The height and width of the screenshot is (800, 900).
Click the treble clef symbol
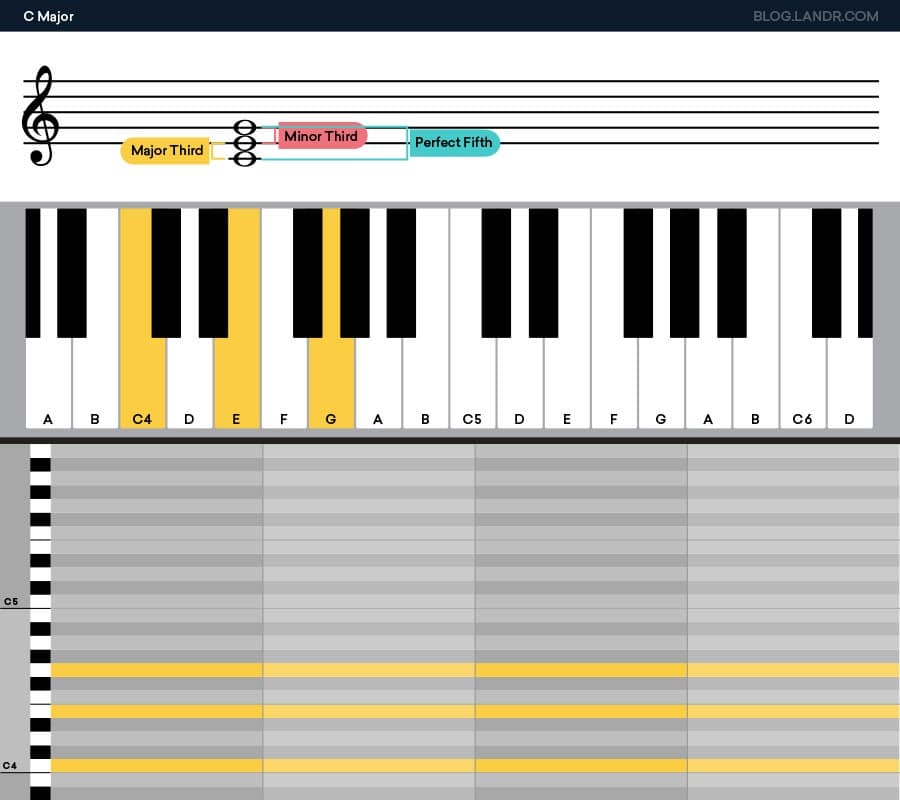point(40,115)
